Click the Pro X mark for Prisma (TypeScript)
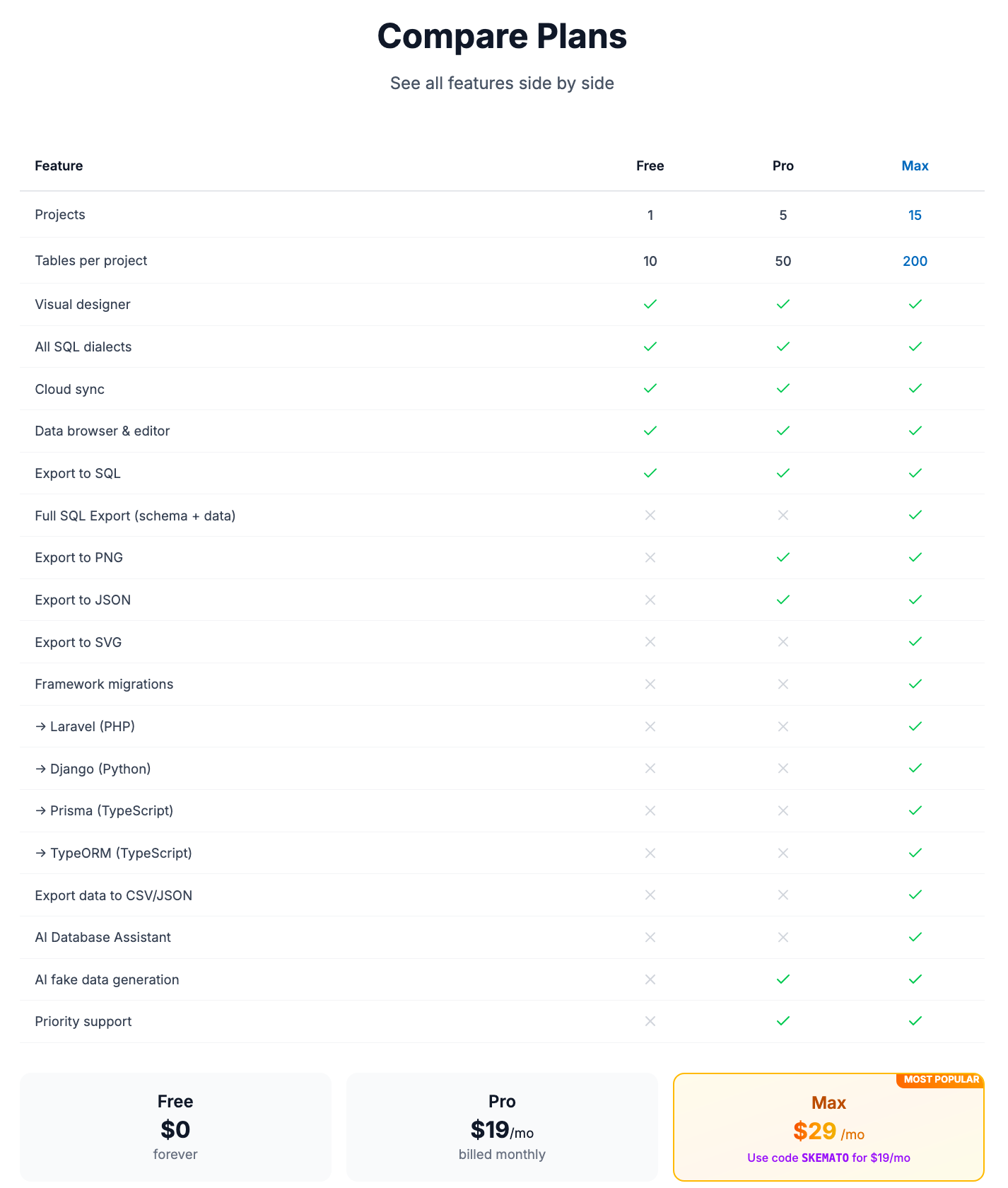The width and height of the screenshot is (1008, 1188). [783, 810]
